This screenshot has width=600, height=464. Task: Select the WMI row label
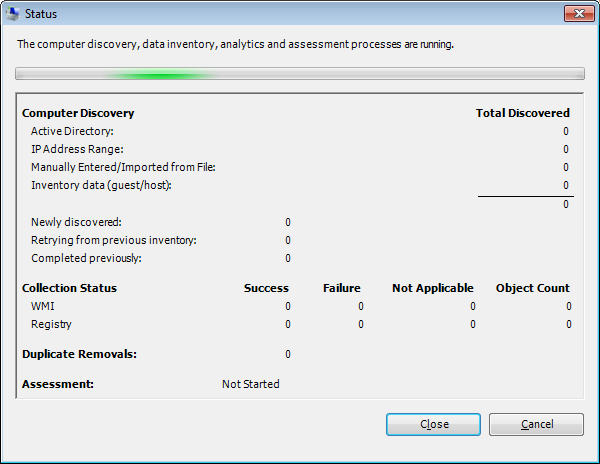click(x=43, y=306)
